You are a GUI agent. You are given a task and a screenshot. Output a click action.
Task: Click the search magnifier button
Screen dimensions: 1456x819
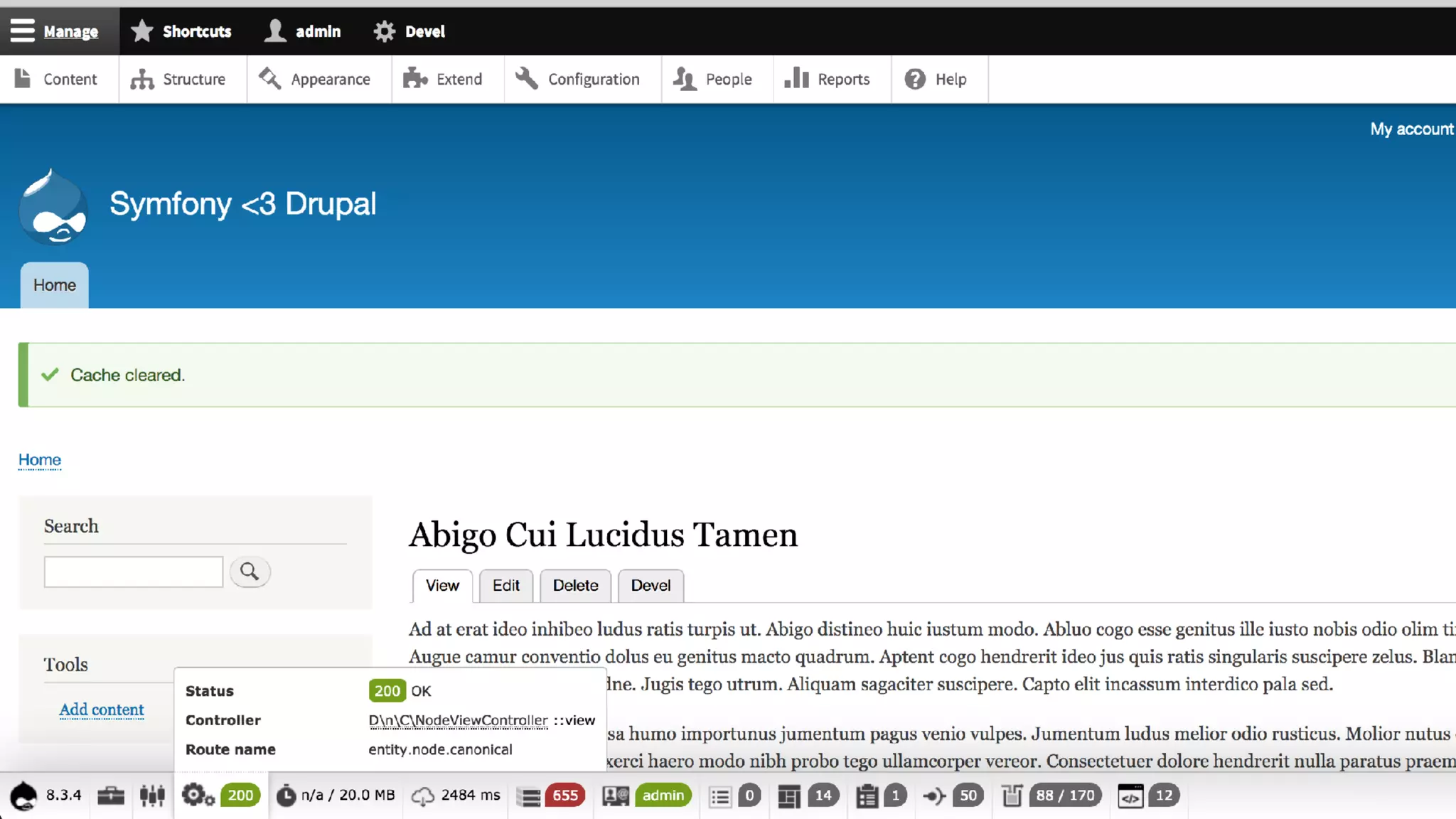pos(250,572)
